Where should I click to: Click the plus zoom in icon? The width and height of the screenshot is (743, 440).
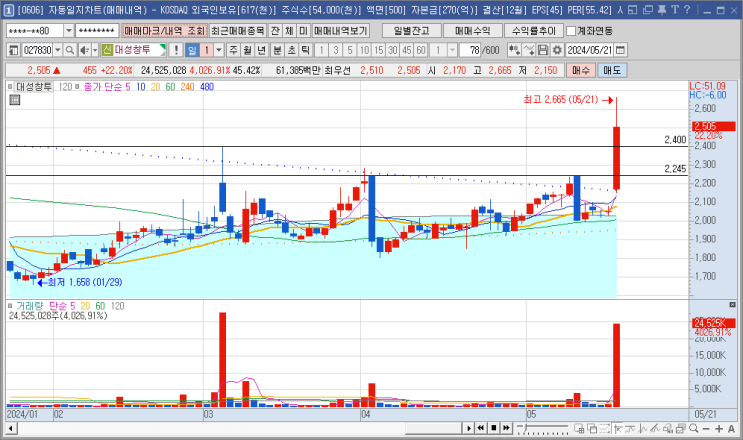719,429
